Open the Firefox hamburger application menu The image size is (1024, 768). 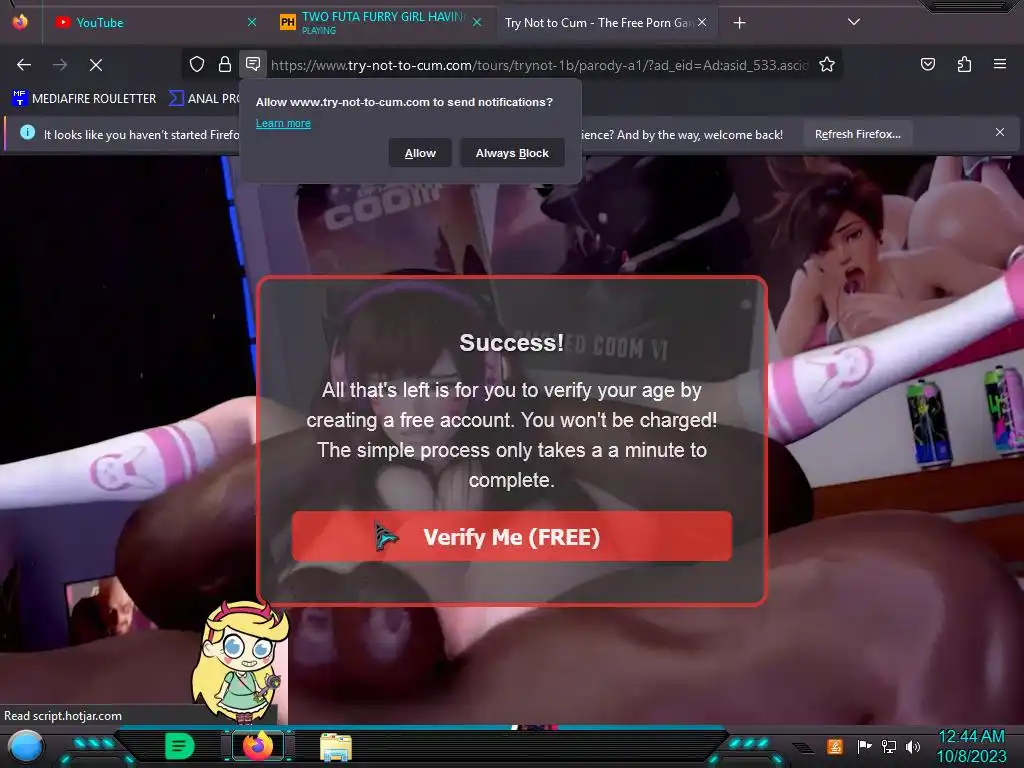point(1000,64)
